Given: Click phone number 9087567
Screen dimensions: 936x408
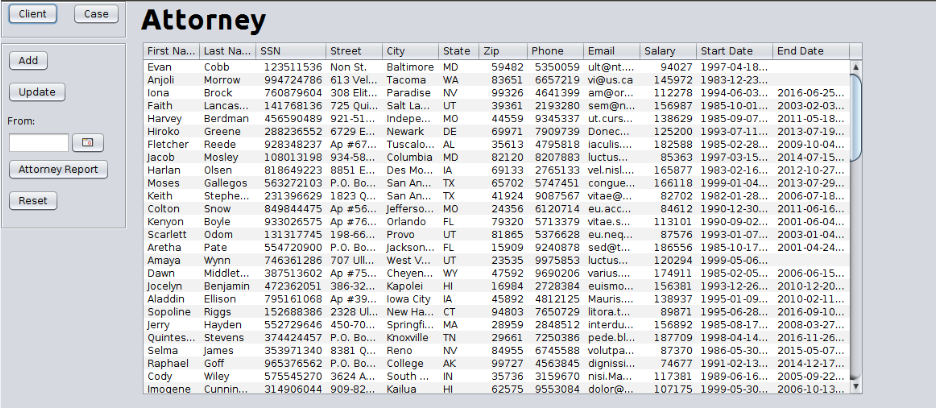Looking at the screenshot, I should 556,196.
